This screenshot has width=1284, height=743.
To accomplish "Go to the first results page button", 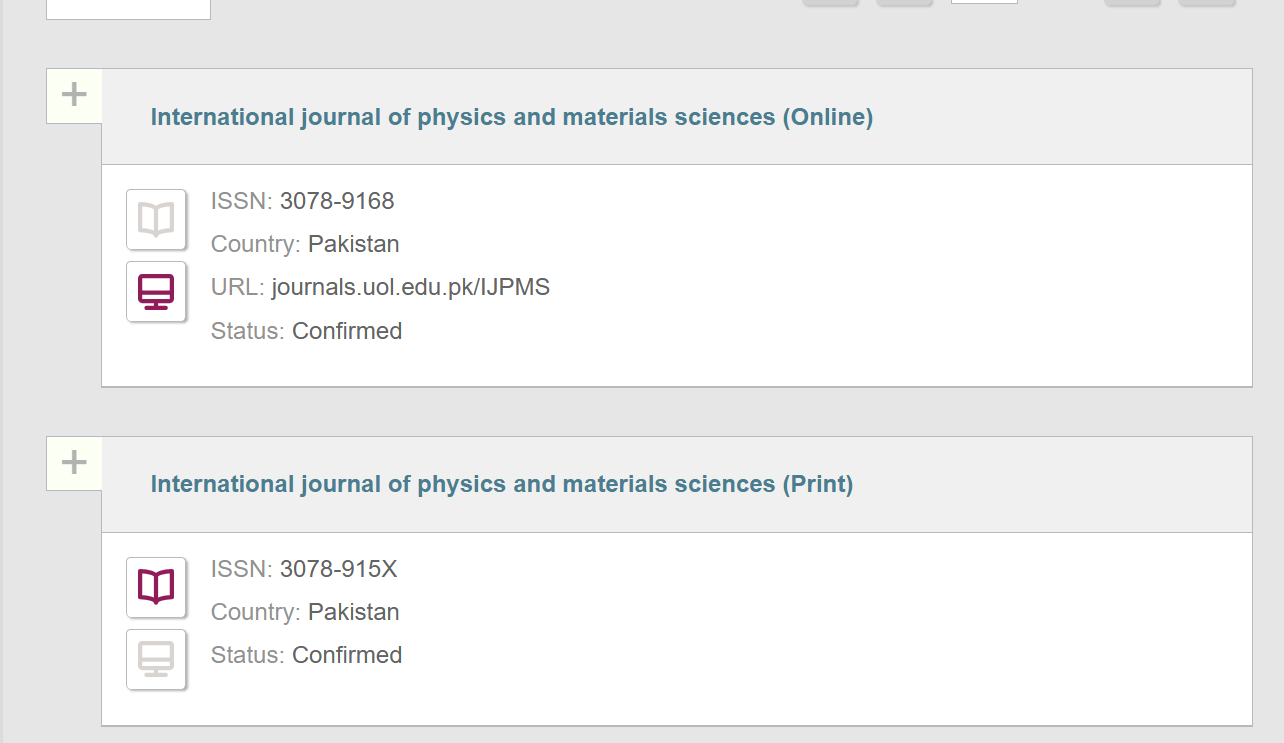I will (831, 3).
